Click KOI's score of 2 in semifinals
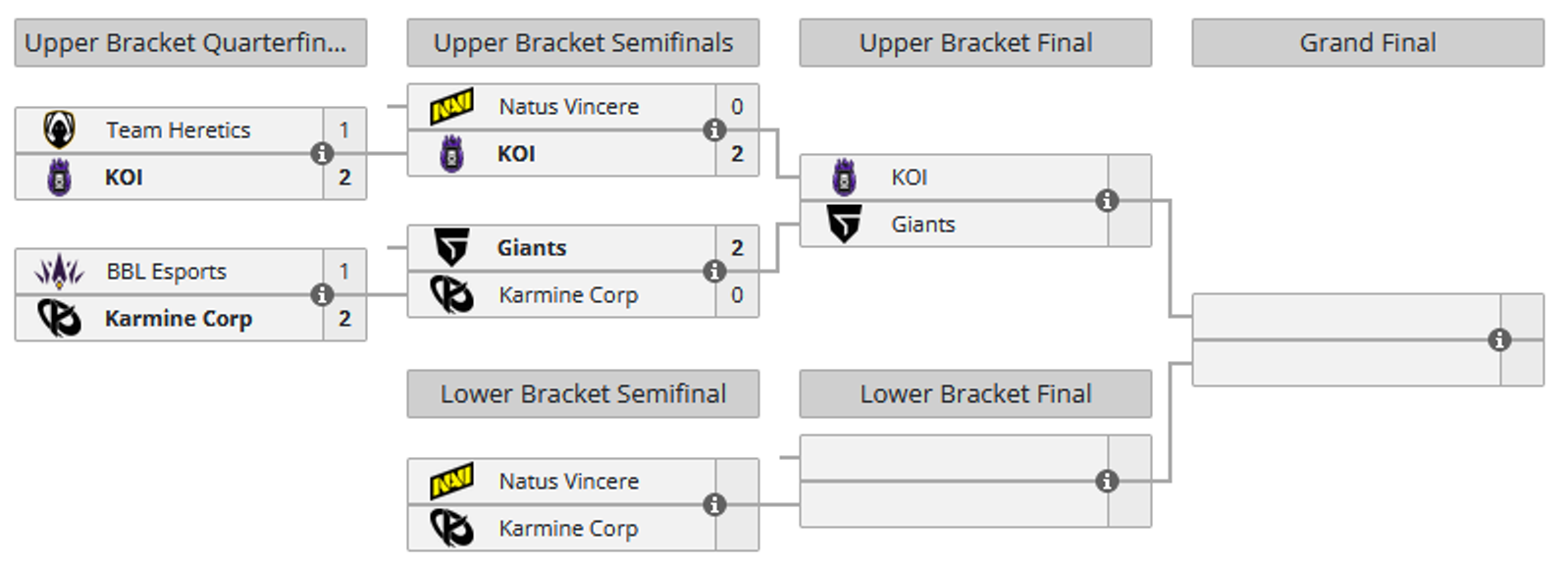 (737, 154)
